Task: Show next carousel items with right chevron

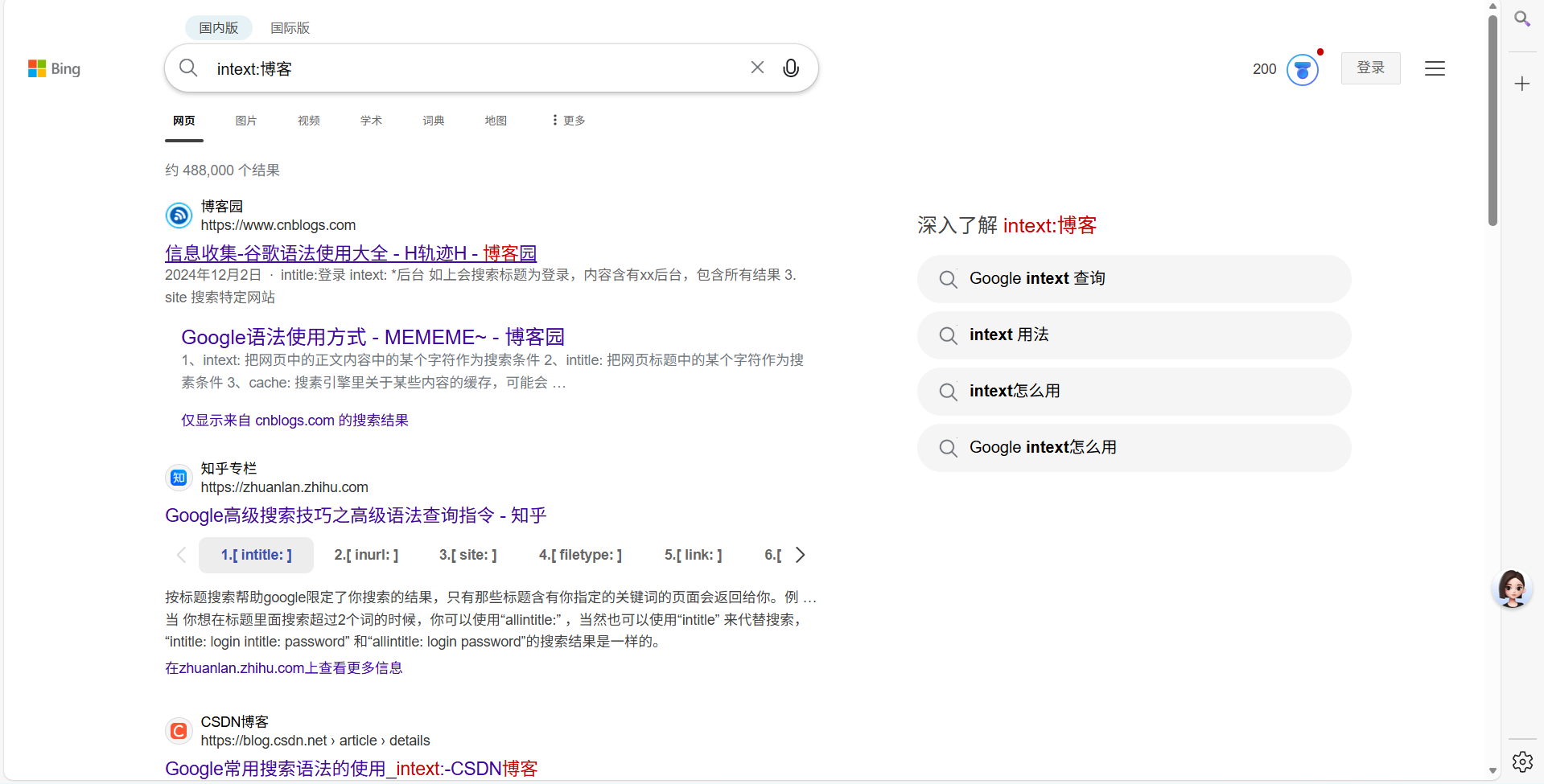Action: point(800,555)
